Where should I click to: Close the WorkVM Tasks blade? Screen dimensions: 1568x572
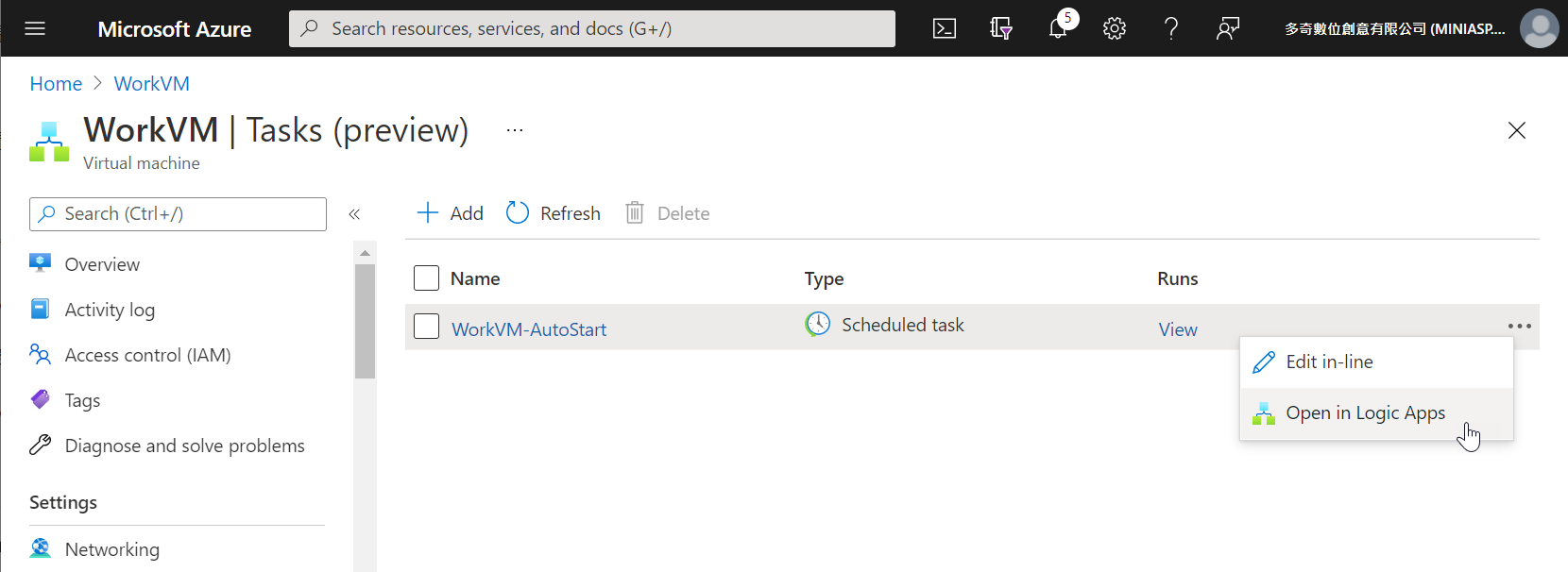1517,130
